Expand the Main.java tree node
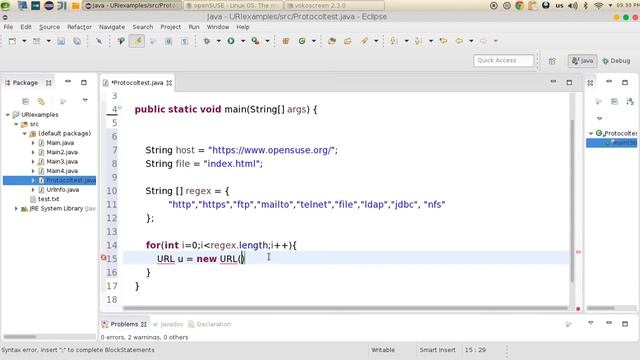This screenshot has width=640, height=360. pyautogui.click(x=33, y=143)
